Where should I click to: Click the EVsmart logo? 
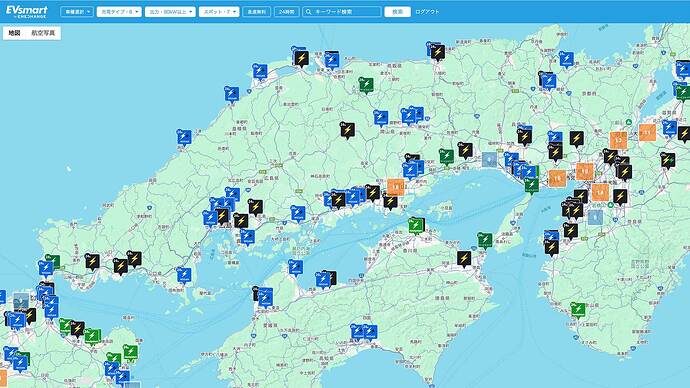(x=26, y=11)
